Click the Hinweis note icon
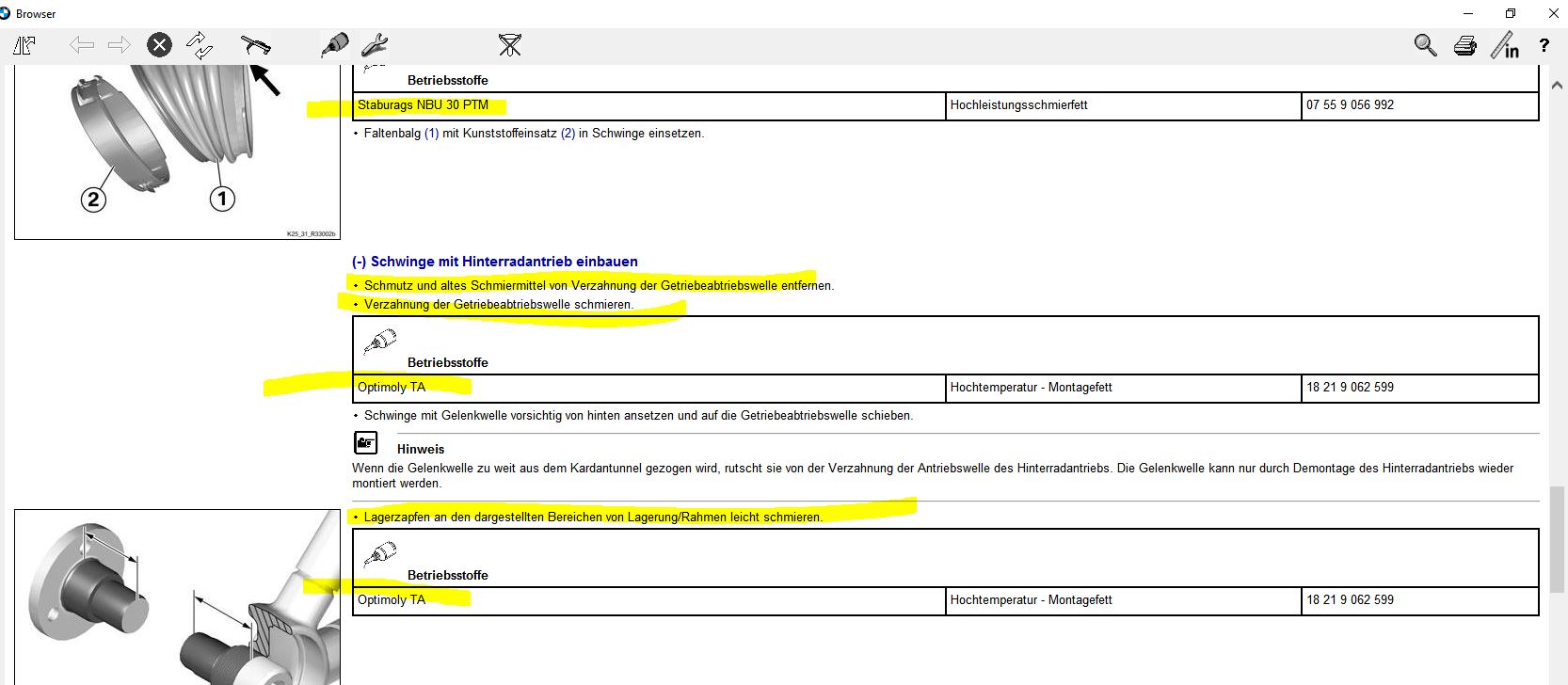 [366, 442]
